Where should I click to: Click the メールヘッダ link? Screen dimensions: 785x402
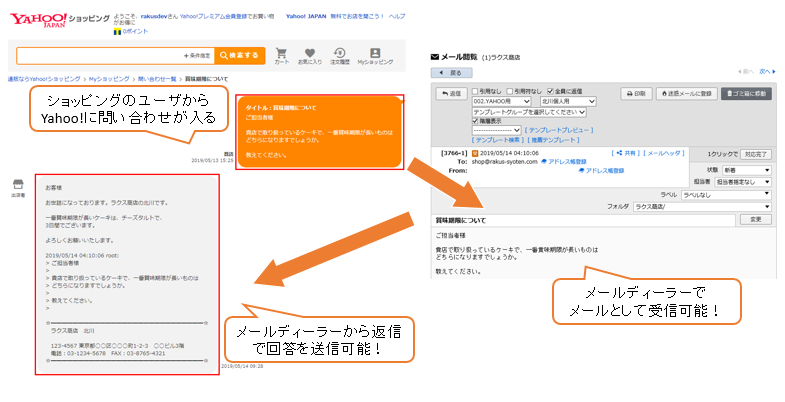point(664,153)
